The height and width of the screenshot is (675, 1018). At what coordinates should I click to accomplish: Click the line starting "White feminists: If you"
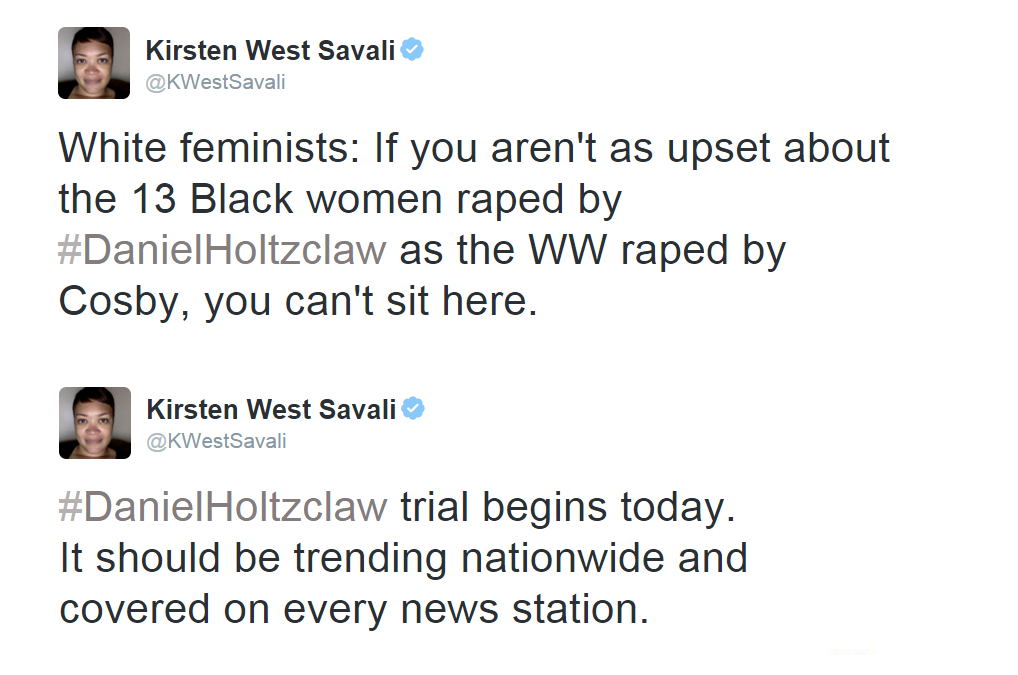coord(474,149)
